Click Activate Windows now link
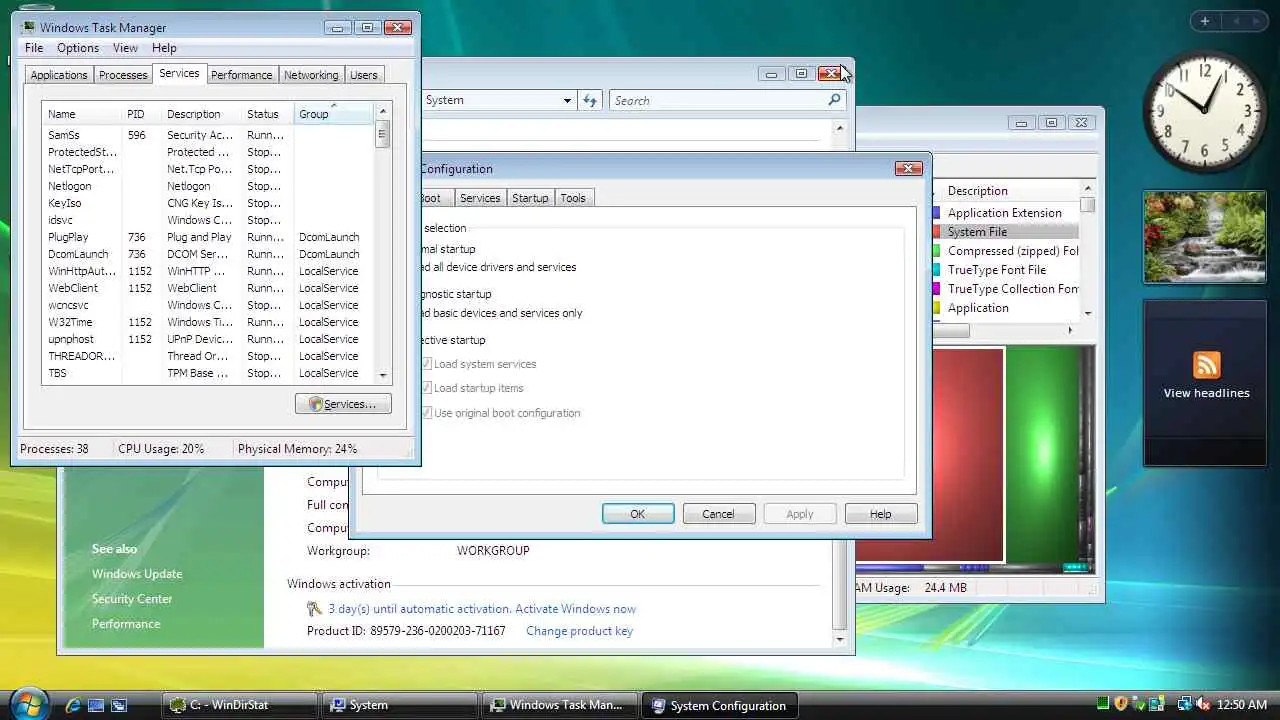1280x720 pixels. [575, 608]
